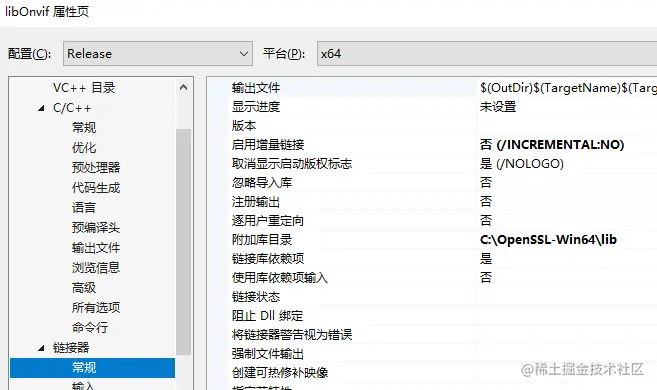
Task: Click the 逐用户重定向 property label
Action: [268, 221]
